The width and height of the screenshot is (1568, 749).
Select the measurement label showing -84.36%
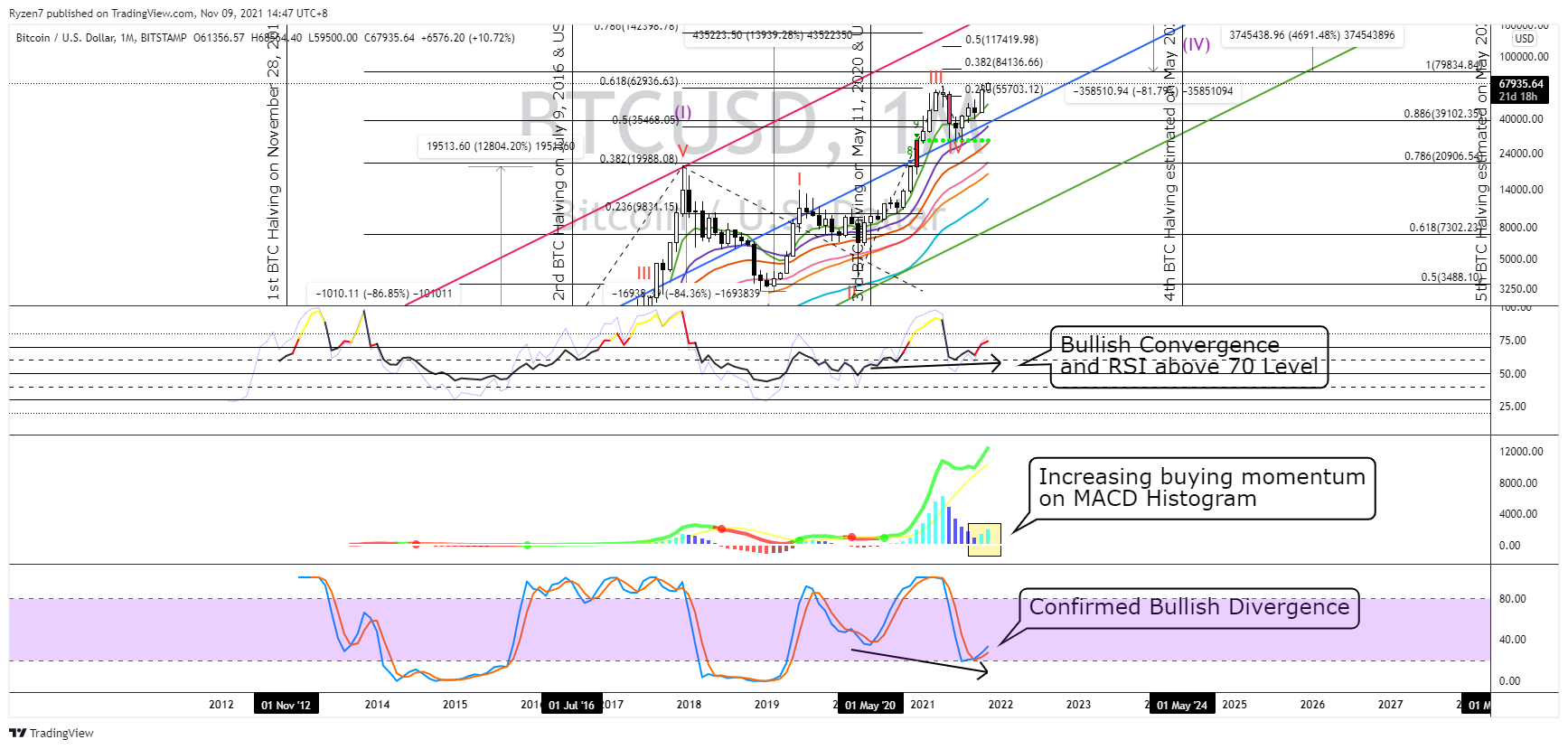686,294
